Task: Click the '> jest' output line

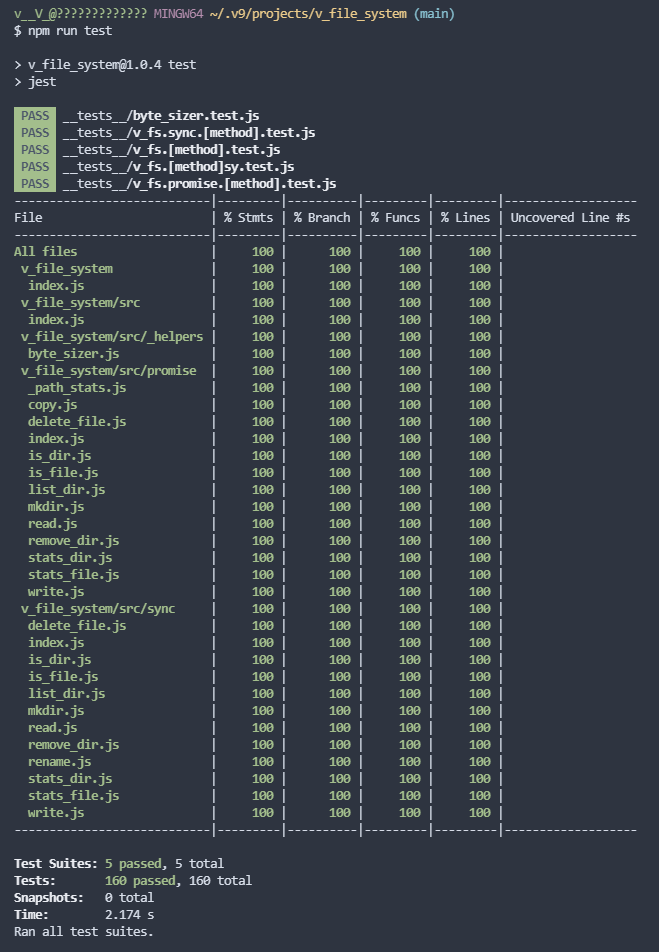Action: point(35,81)
